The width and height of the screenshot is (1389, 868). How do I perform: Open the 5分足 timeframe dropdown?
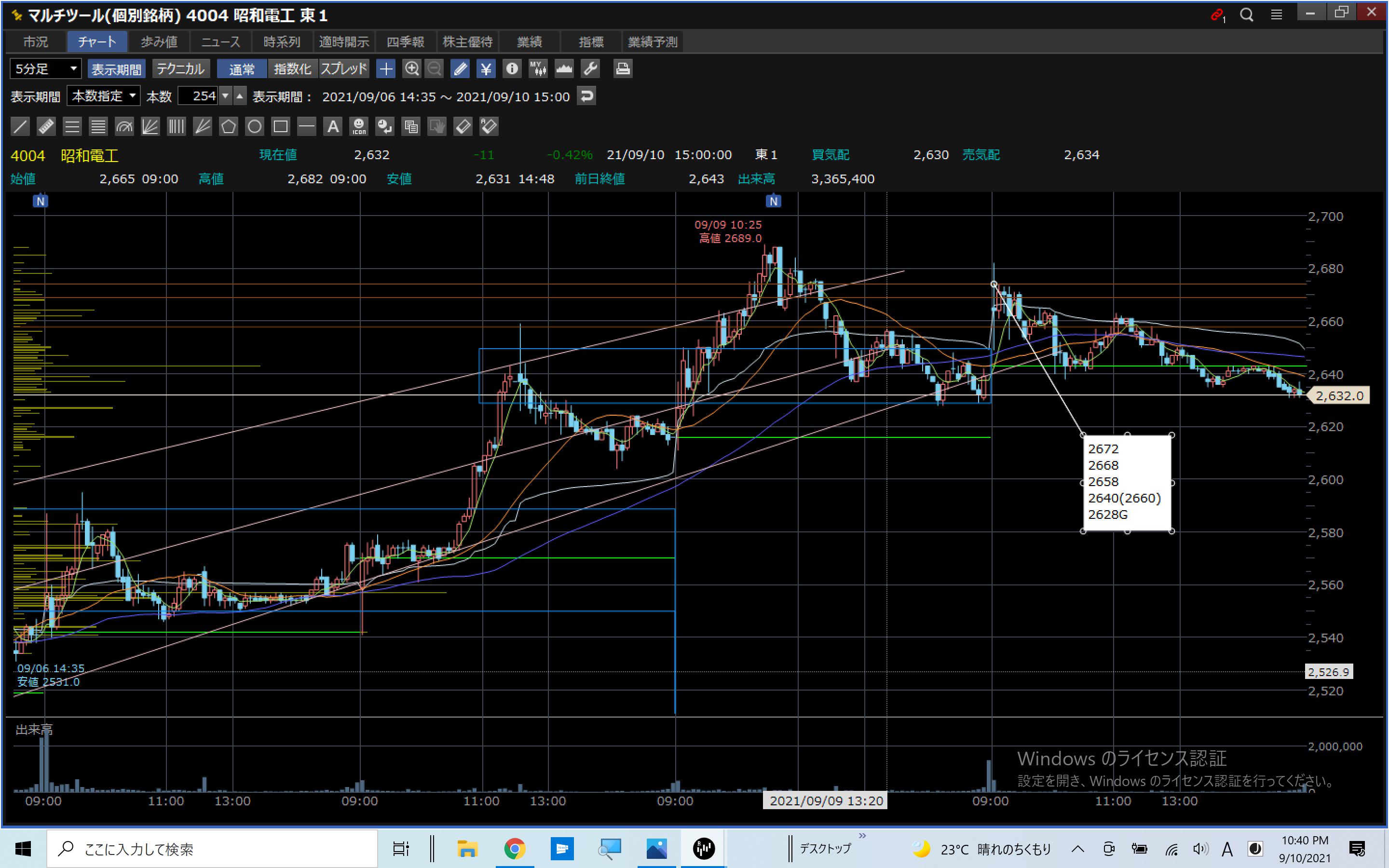(45, 69)
